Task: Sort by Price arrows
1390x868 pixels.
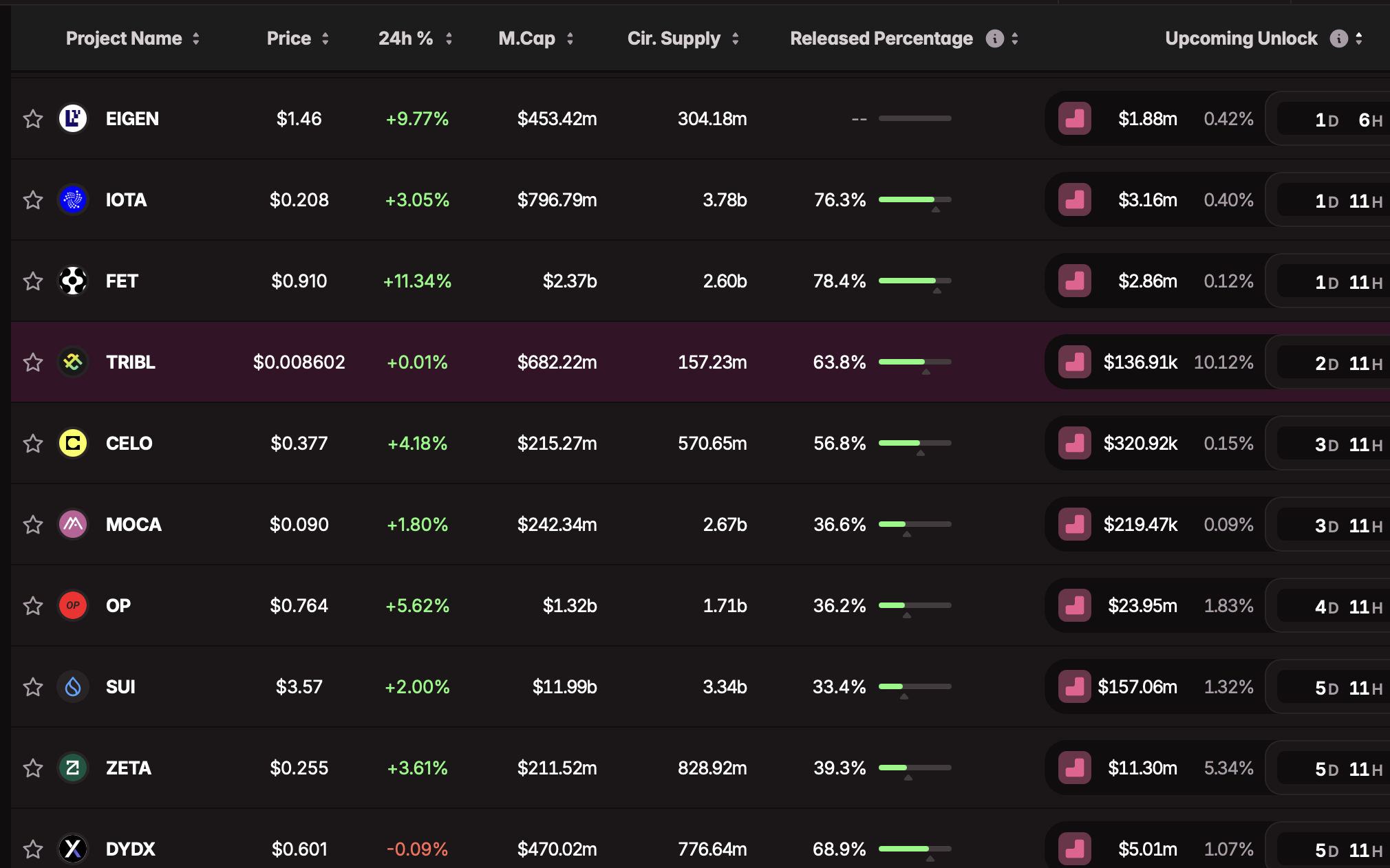Action: pyautogui.click(x=325, y=39)
